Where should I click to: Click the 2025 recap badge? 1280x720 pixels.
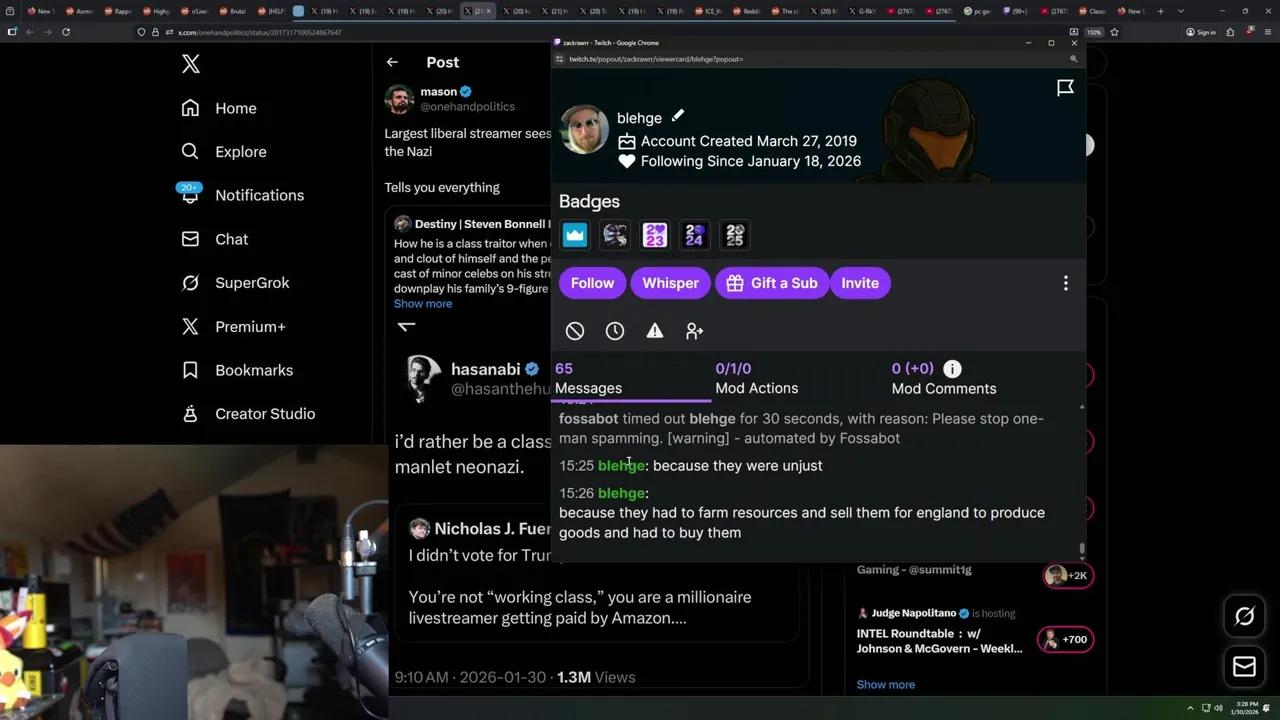735,235
